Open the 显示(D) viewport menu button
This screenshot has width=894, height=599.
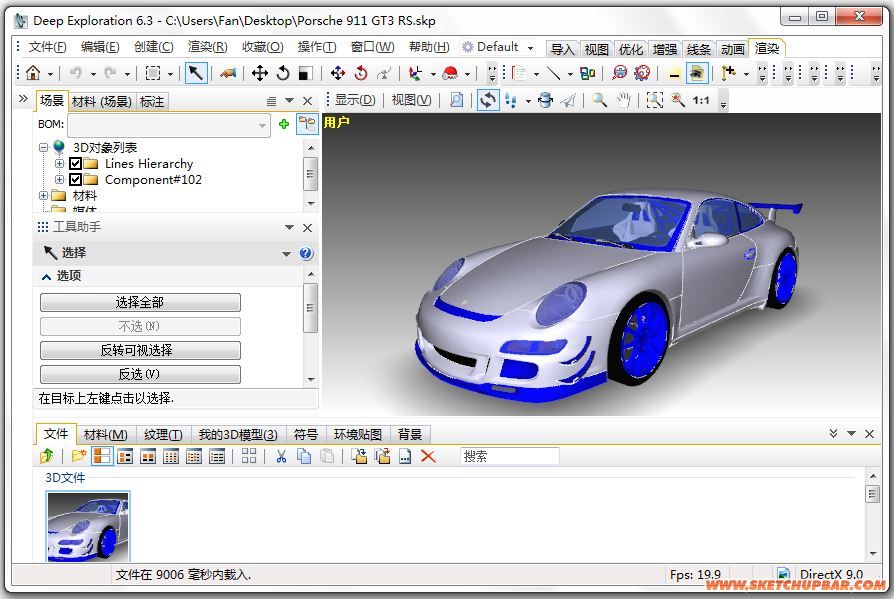coord(355,100)
